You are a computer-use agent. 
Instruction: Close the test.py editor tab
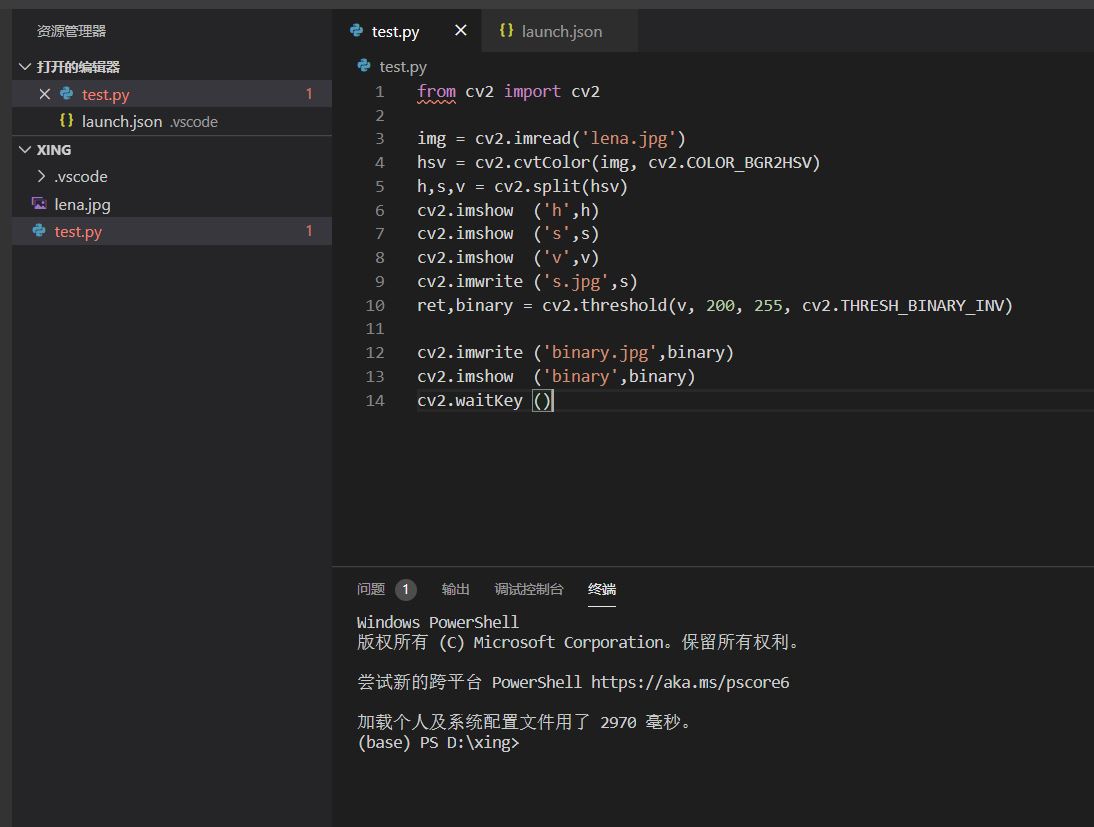tap(460, 31)
